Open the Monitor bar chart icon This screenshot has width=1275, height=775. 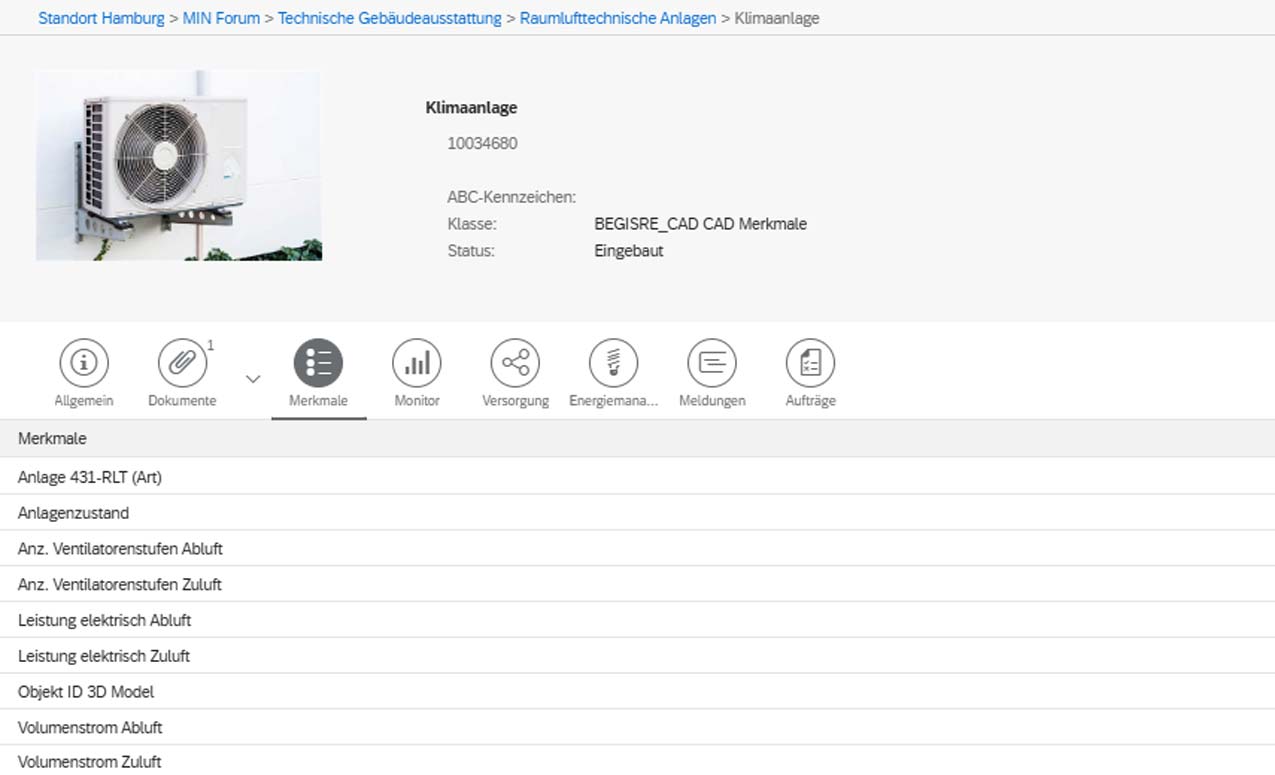(x=417, y=363)
